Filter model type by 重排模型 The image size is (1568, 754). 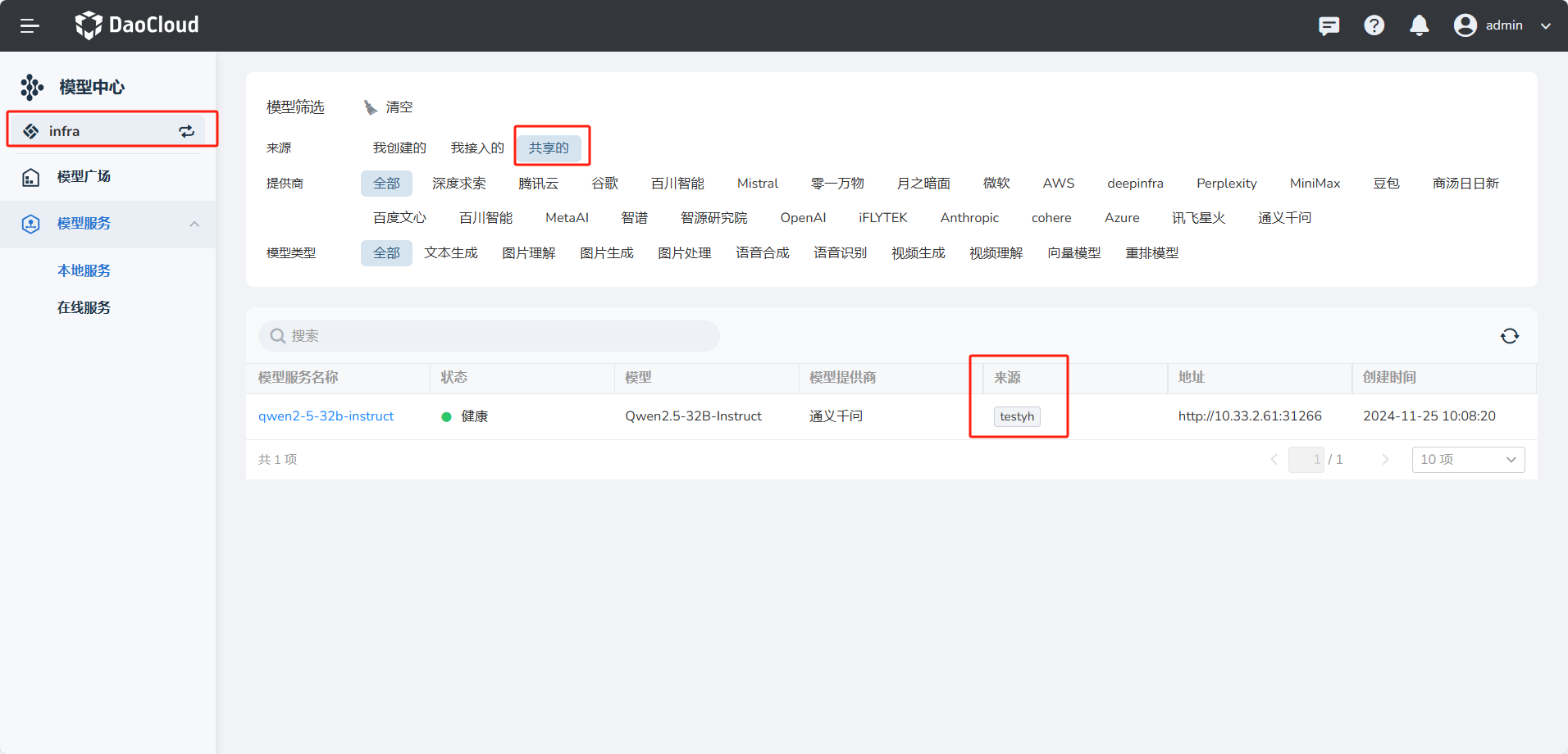click(x=1152, y=253)
